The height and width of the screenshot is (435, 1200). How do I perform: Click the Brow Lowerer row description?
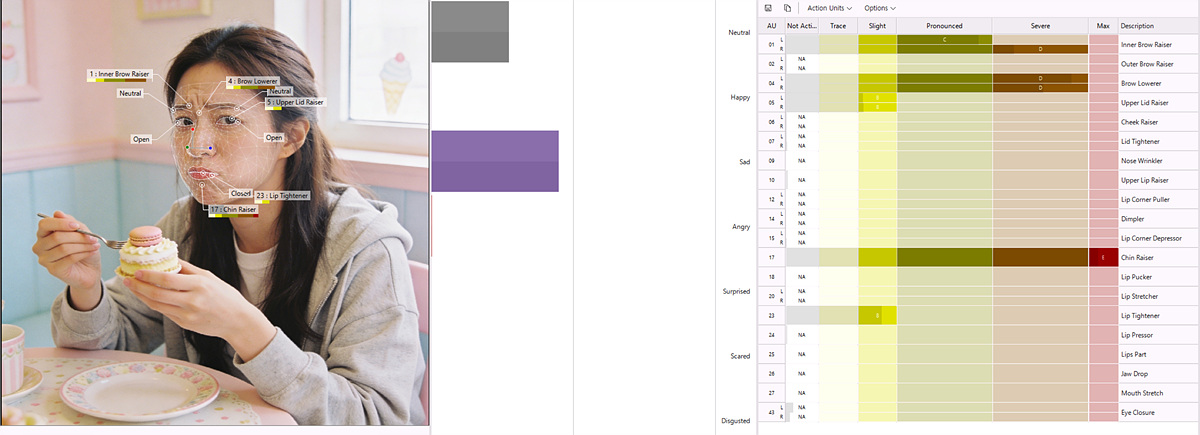(1144, 84)
